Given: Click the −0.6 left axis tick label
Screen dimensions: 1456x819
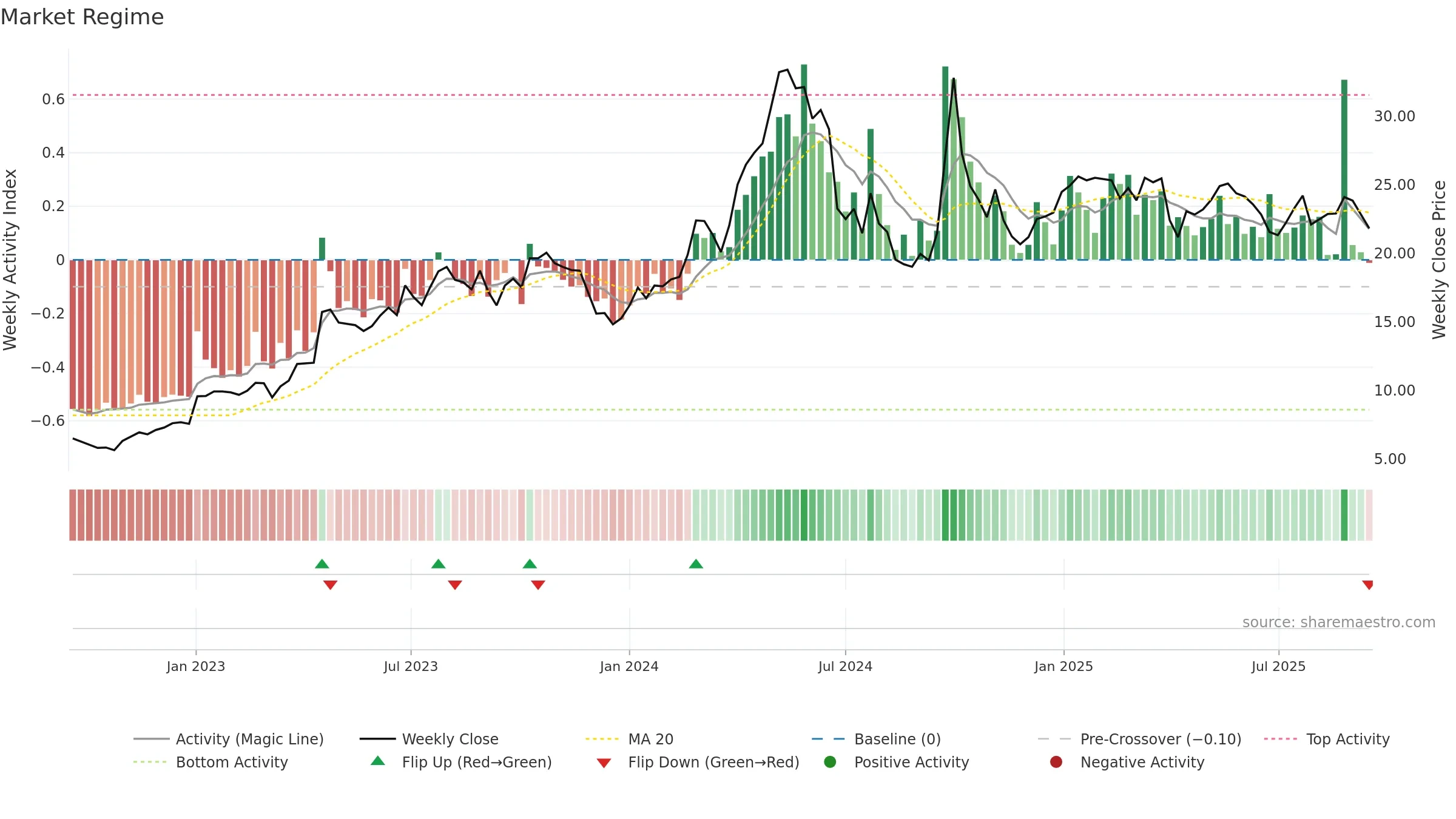Looking at the screenshot, I should 48,420.
